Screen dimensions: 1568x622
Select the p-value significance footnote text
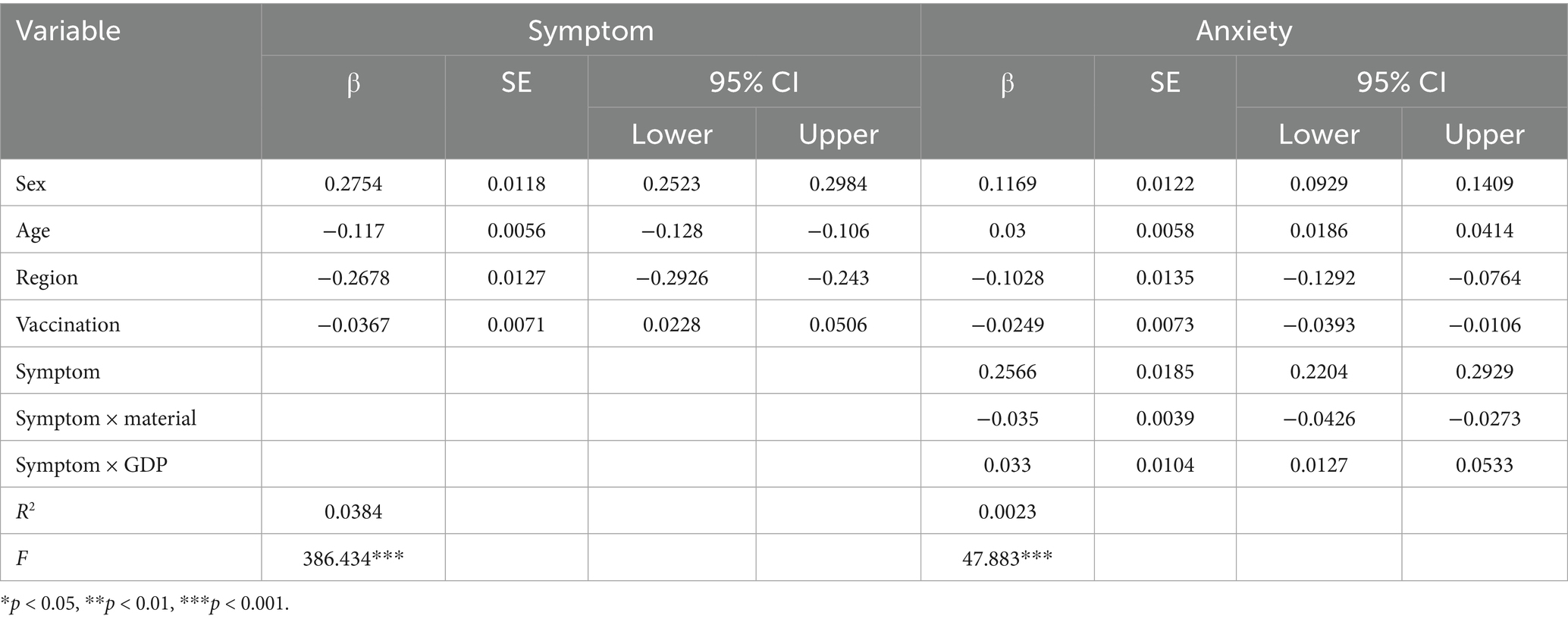(x=145, y=604)
